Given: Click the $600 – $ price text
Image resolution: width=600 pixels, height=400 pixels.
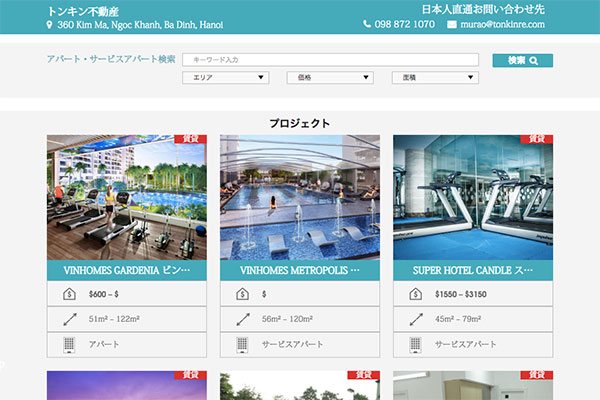Looking at the screenshot, I should click(104, 294).
